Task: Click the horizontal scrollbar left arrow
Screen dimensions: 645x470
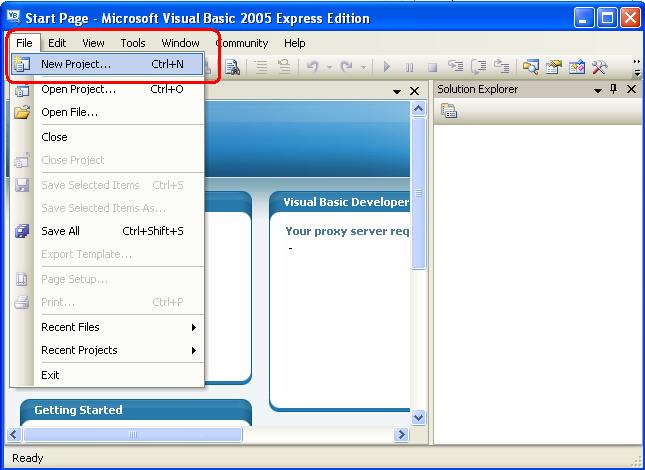Action: click(x=14, y=434)
